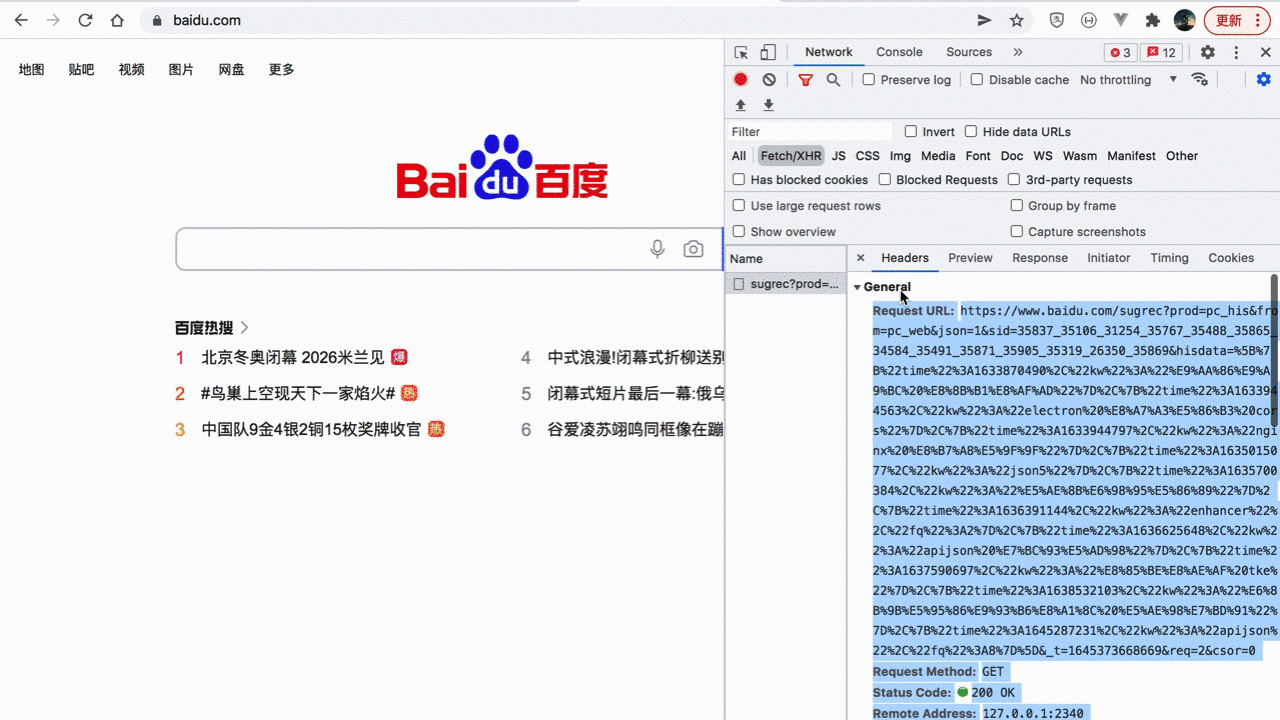
Task: Open the Response tab
Action: [1040, 257]
